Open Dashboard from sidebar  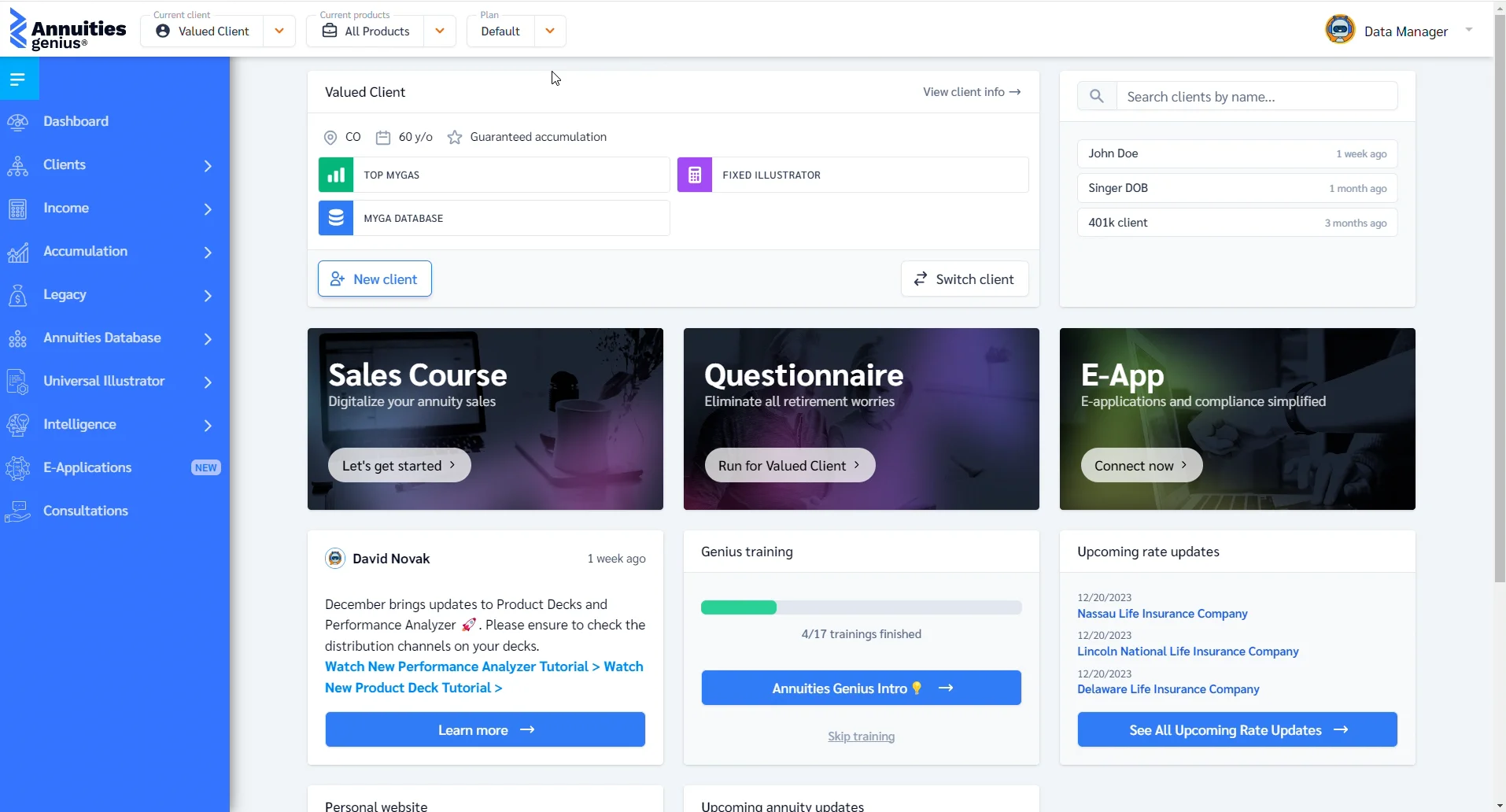click(x=76, y=121)
